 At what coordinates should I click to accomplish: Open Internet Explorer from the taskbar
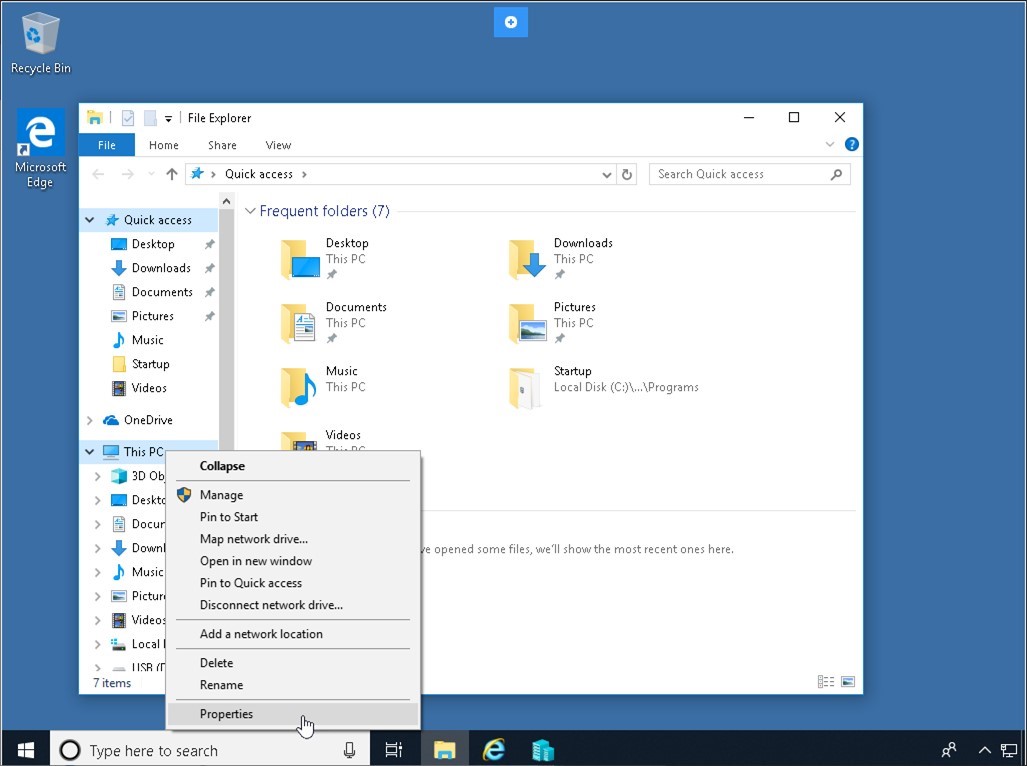point(494,750)
